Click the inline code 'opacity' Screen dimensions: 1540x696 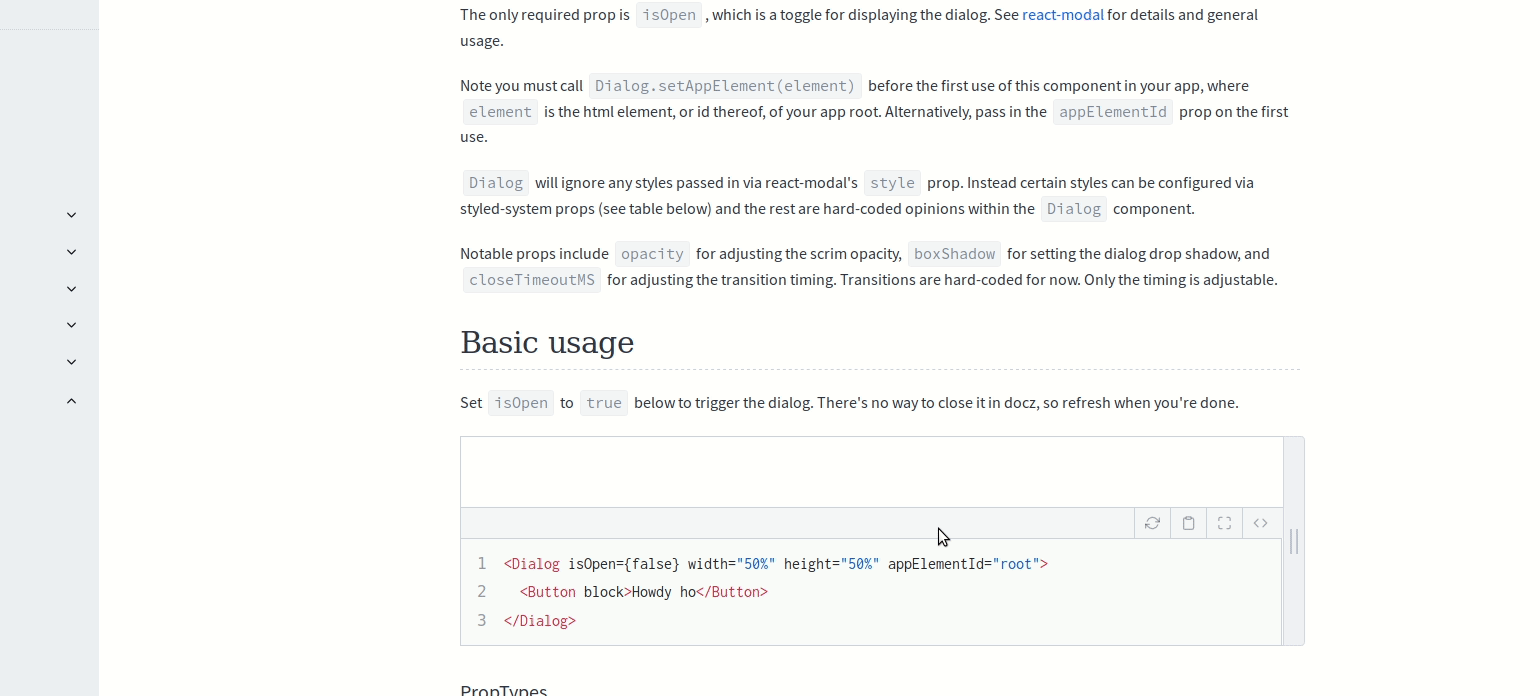click(x=652, y=254)
